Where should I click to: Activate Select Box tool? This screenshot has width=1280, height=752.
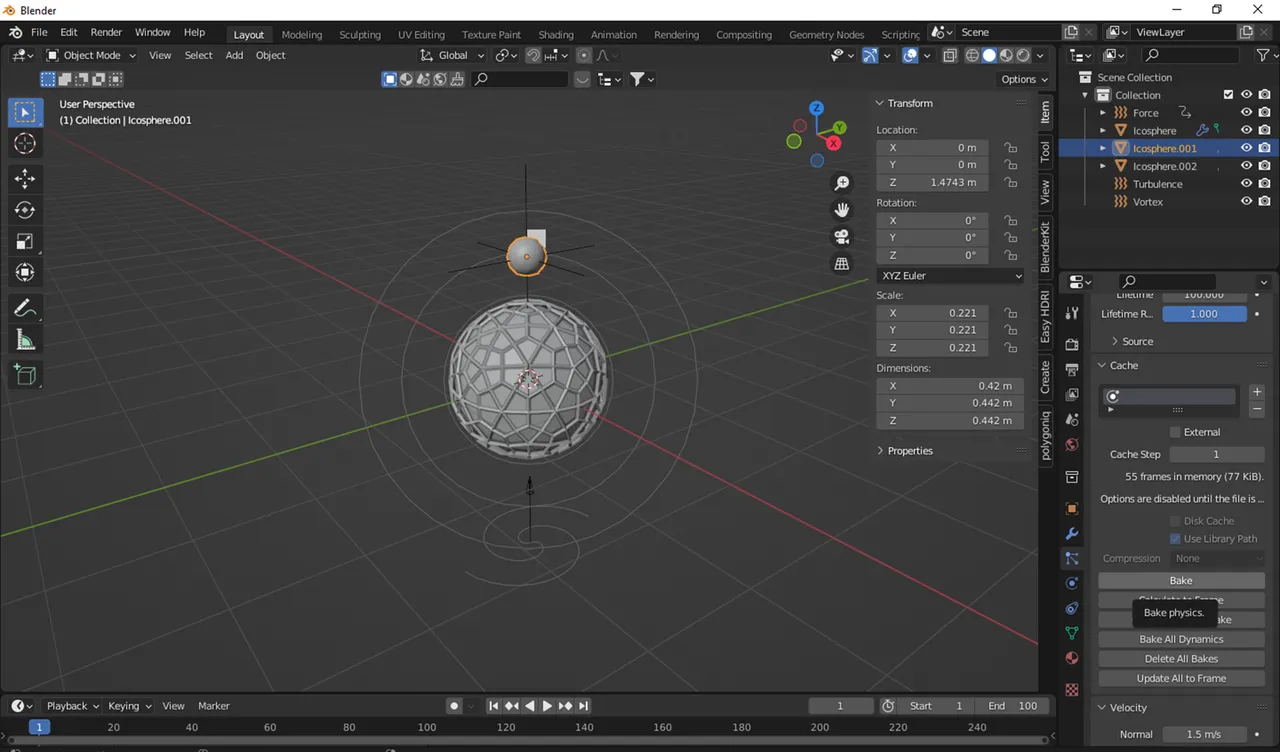click(25, 113)
